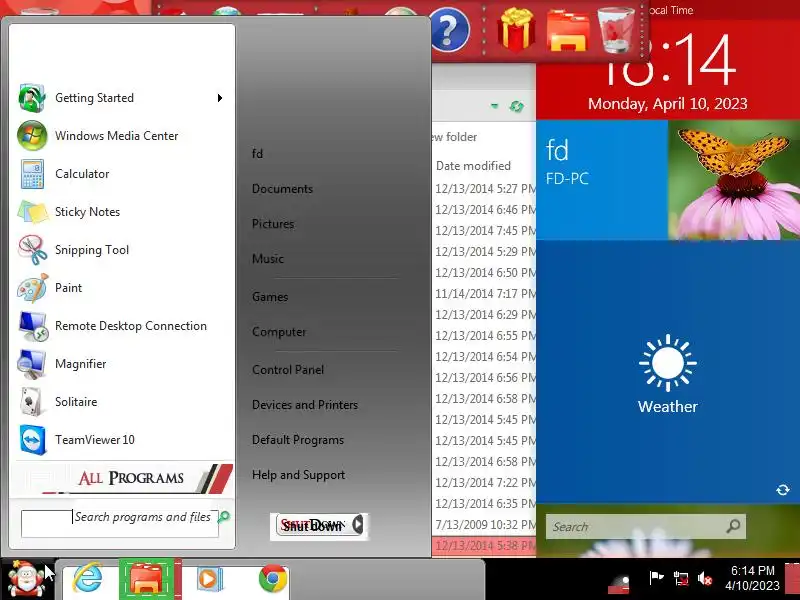Image resolution: width=800 pixels, height=600 pixels.
Task: Open Devices and Printers
Action: tap(305, 405)
